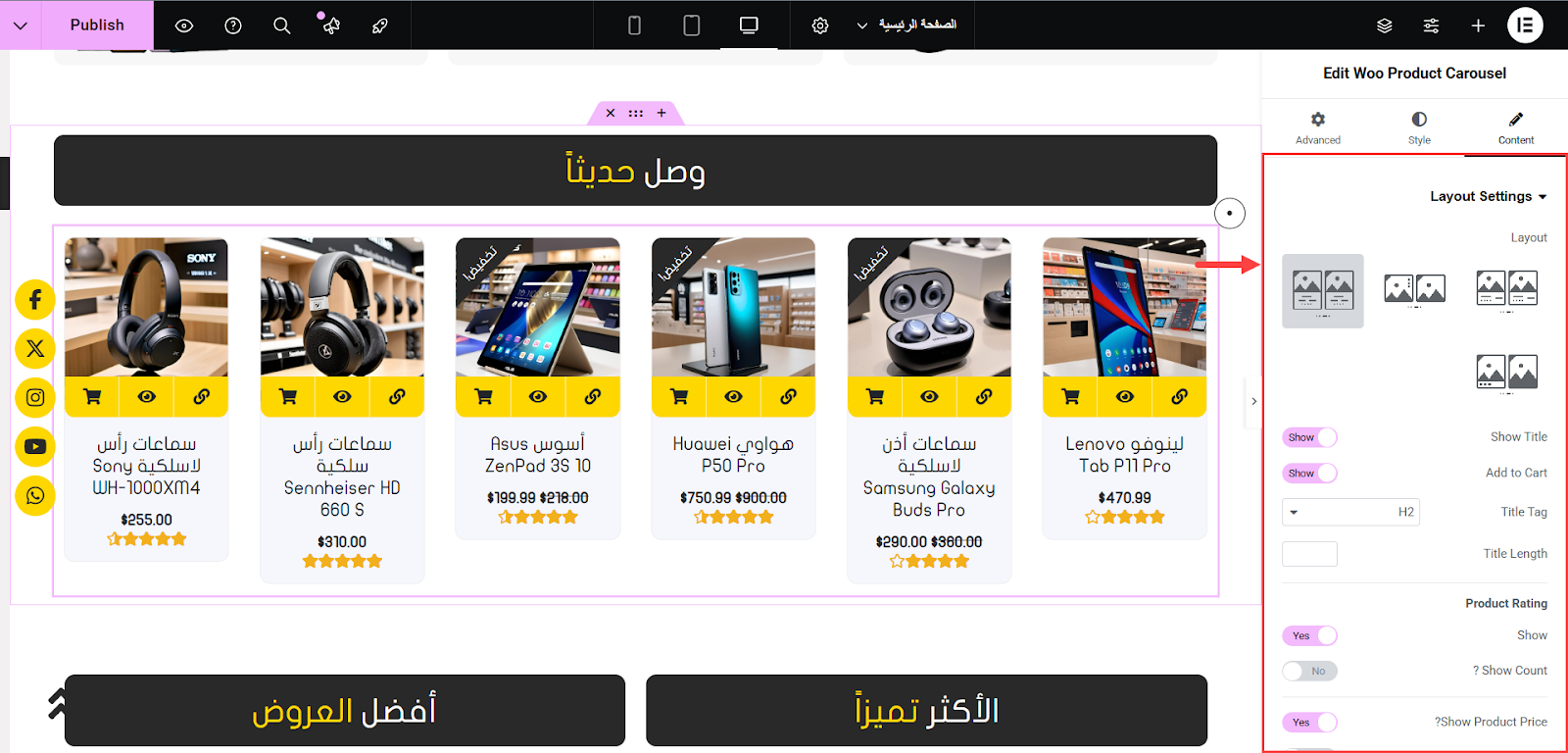Collapse the Layout Settings section
The height and width of the screenshot is (753, 1568).
click(x=1488, y=196)
